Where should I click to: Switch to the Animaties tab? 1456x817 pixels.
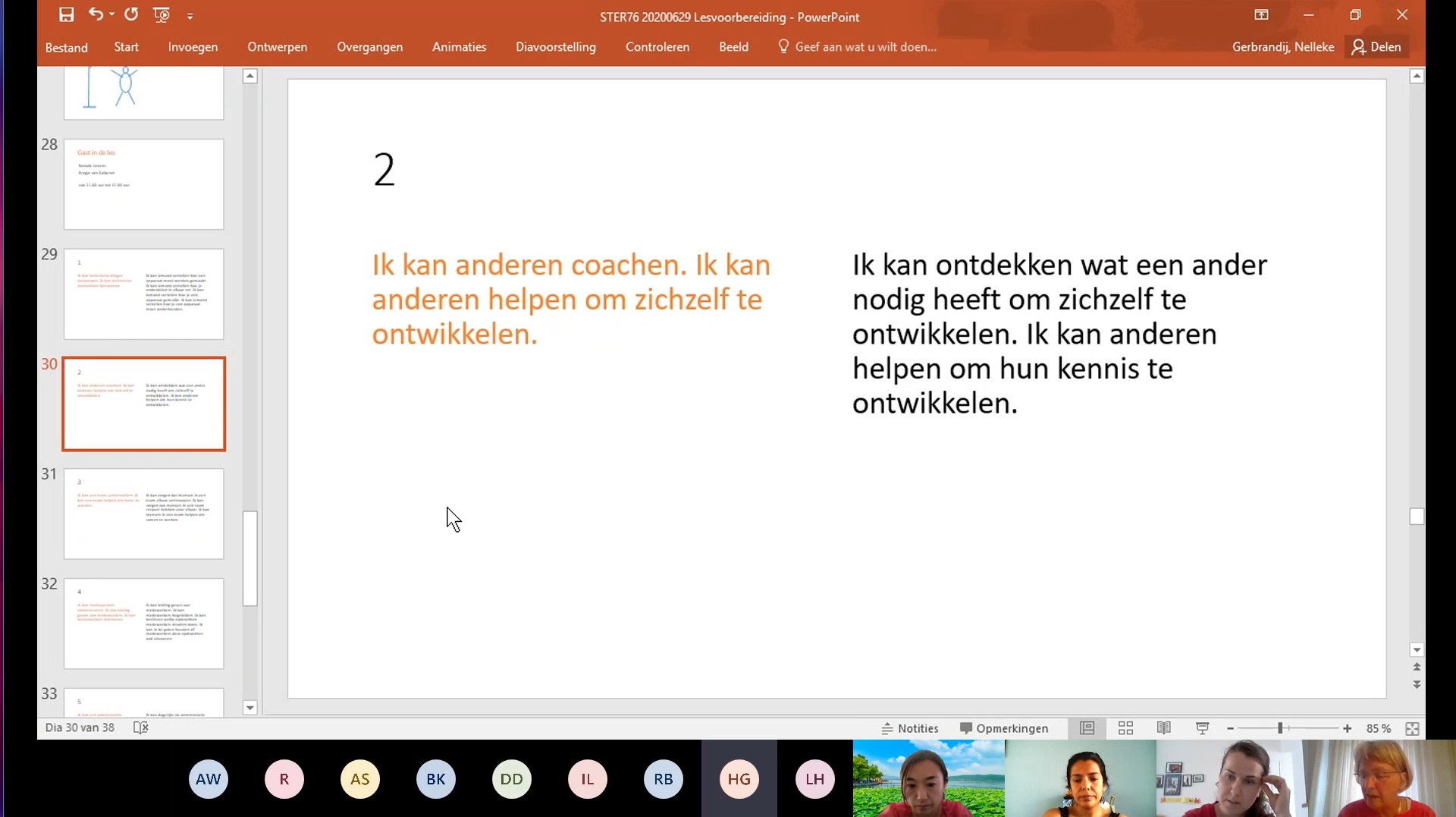tap(459, 47)
